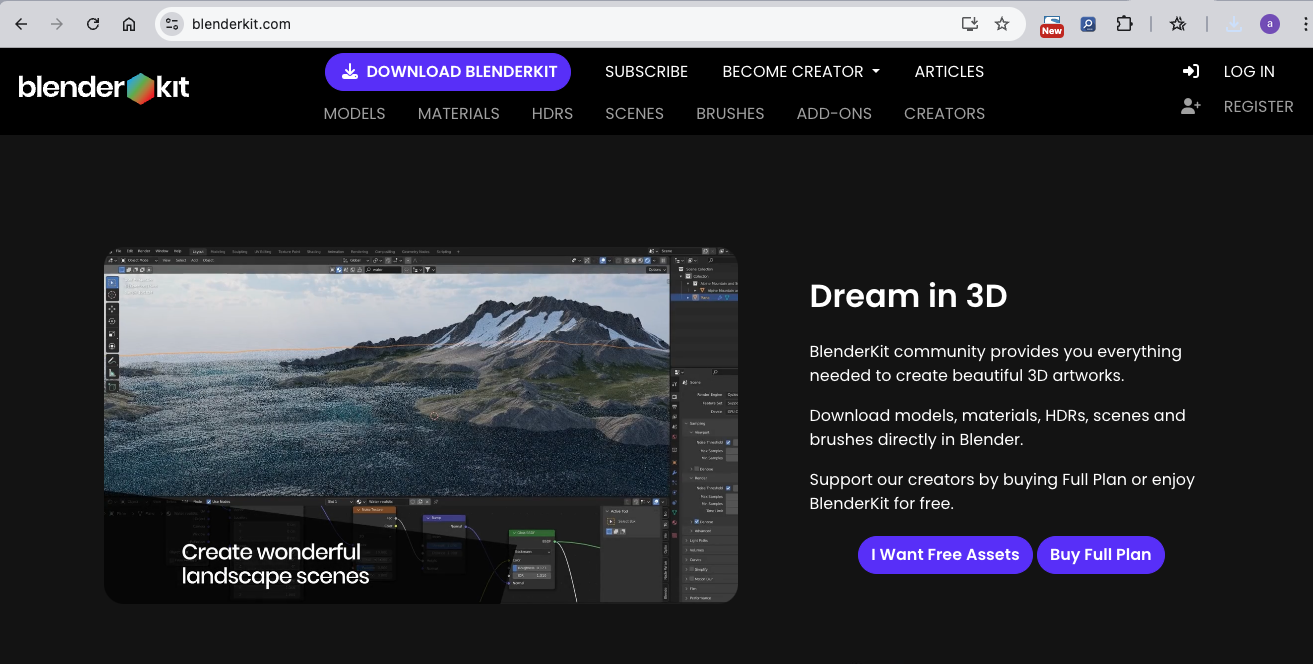Image resolution: width=1313 pixels, height=664 pixels.
Task: Click the landscape scene preview image
Action: (420, 425)
